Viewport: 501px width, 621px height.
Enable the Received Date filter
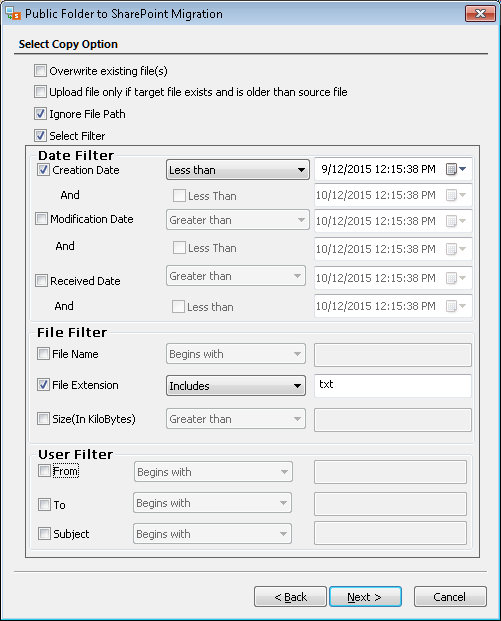coord(41,281)
